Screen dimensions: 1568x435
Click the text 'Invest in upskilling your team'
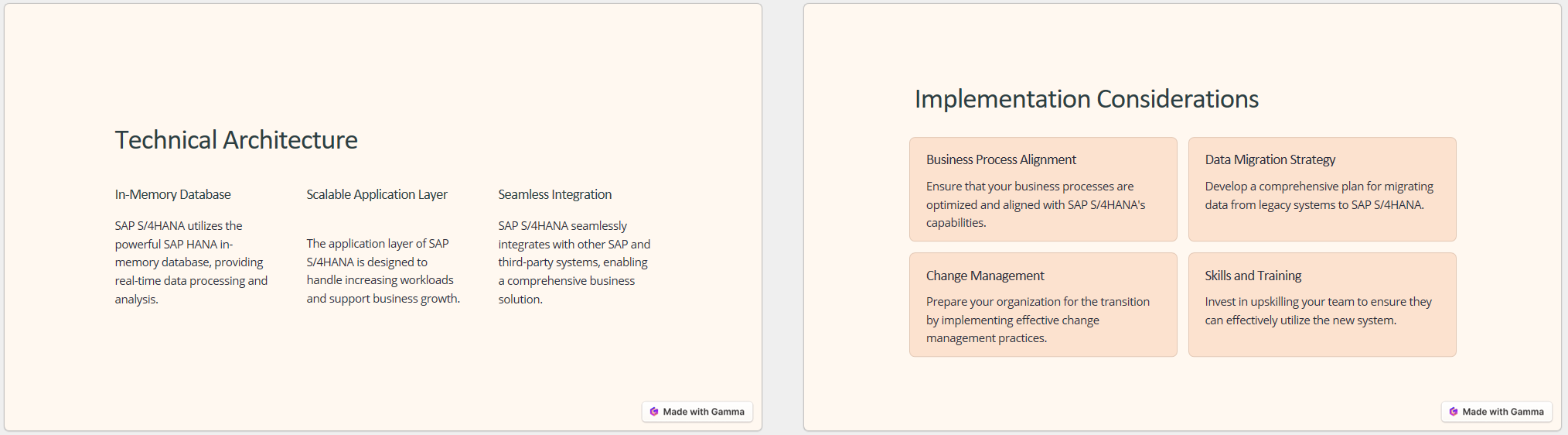(x=1280, y=302)
